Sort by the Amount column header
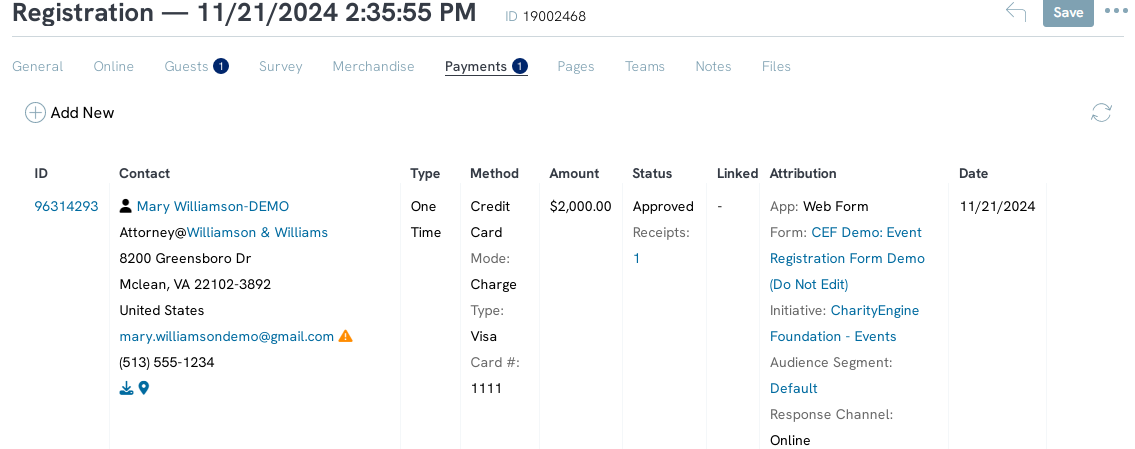1135x449 pixels. (x=574, y=173)
